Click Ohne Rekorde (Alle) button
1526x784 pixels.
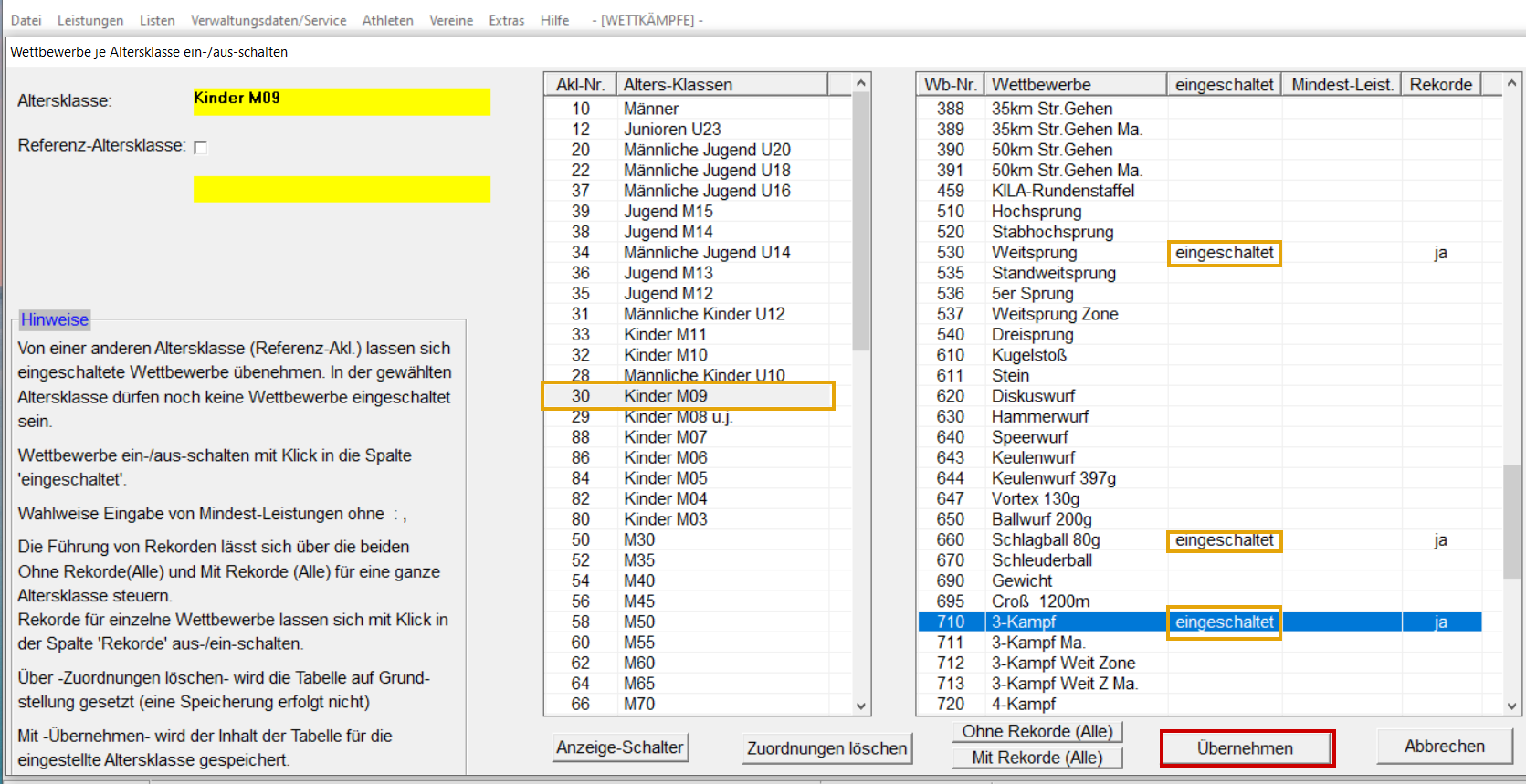pyautogui.click(x=1037, y=732)
